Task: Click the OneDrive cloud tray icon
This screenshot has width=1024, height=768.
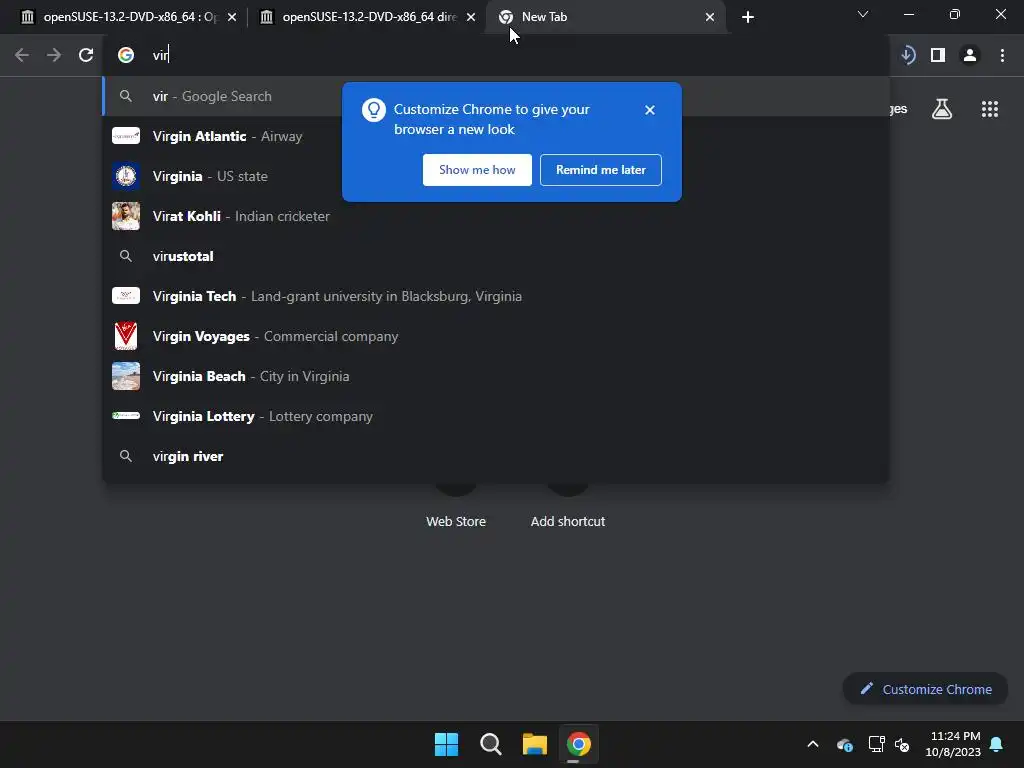Action: tap(844, 744)
